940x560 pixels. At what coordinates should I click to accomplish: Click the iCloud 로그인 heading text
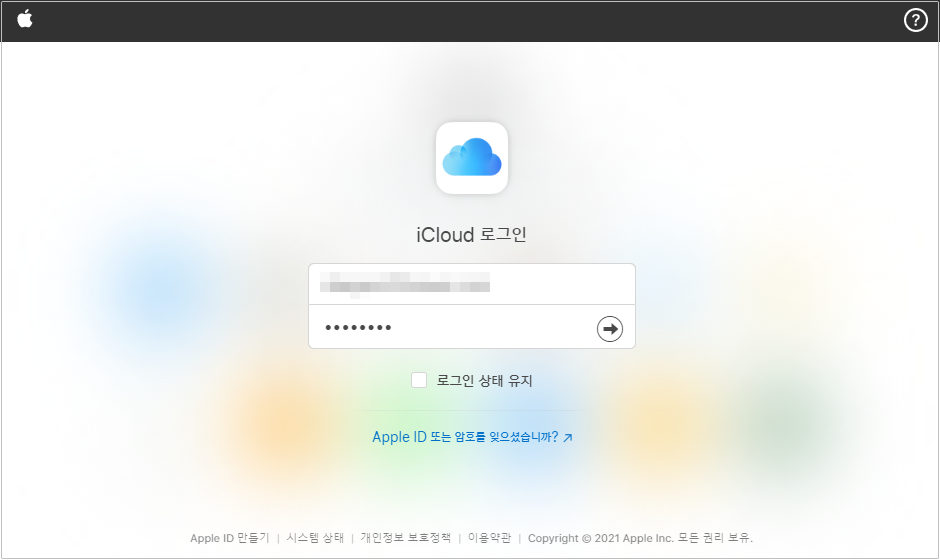471,234
